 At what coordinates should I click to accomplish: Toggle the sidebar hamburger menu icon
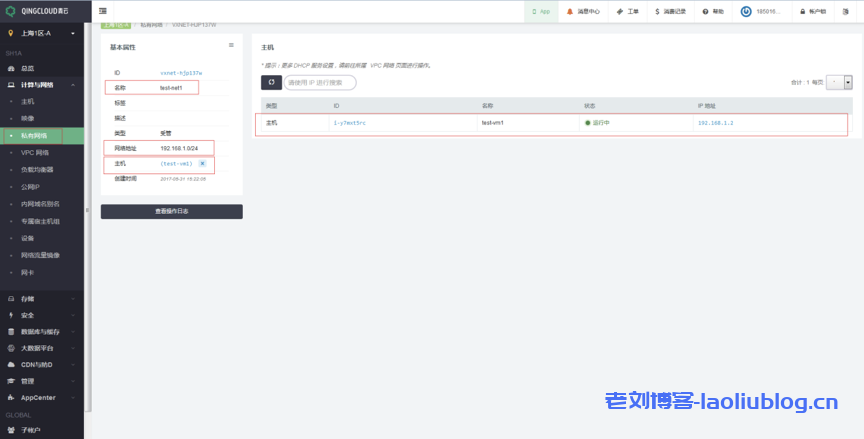[104, 11]
